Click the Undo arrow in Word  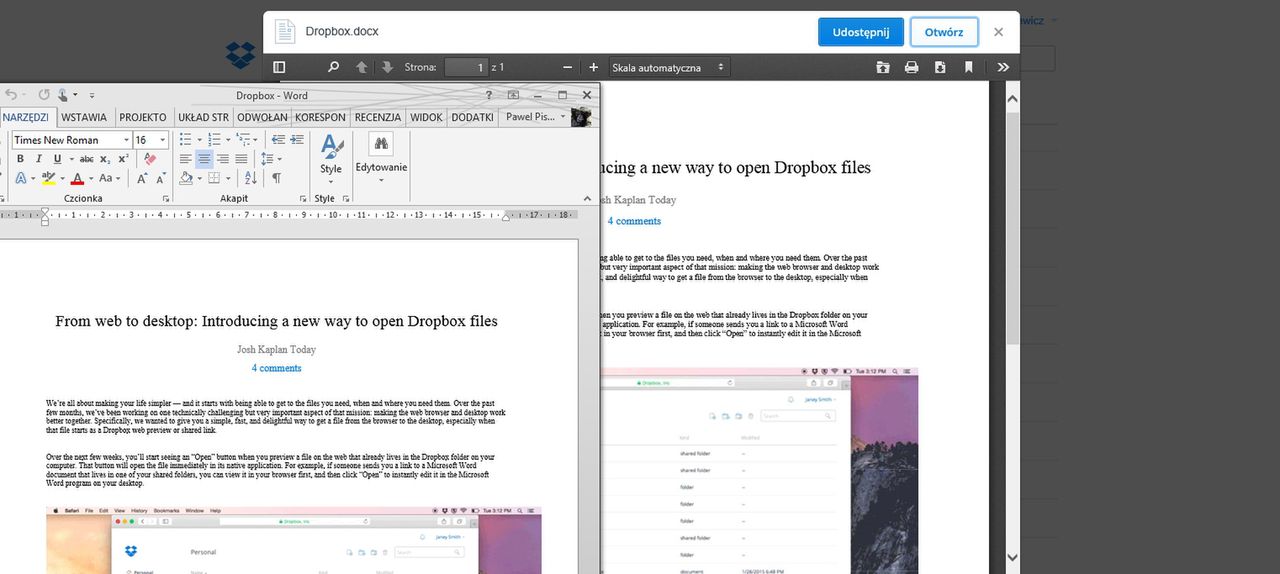click(x=11, y=95)
